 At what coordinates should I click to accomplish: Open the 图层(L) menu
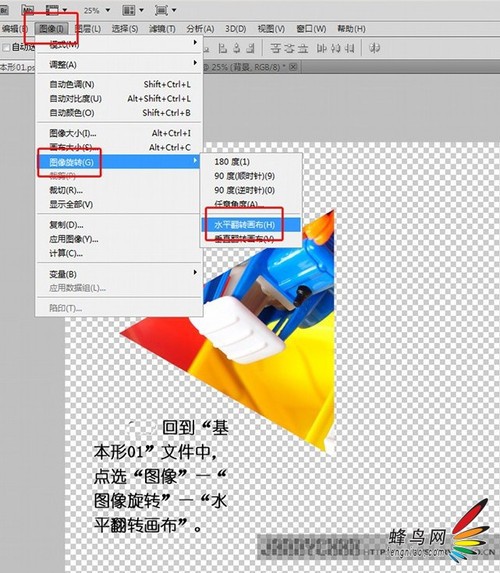88,29
